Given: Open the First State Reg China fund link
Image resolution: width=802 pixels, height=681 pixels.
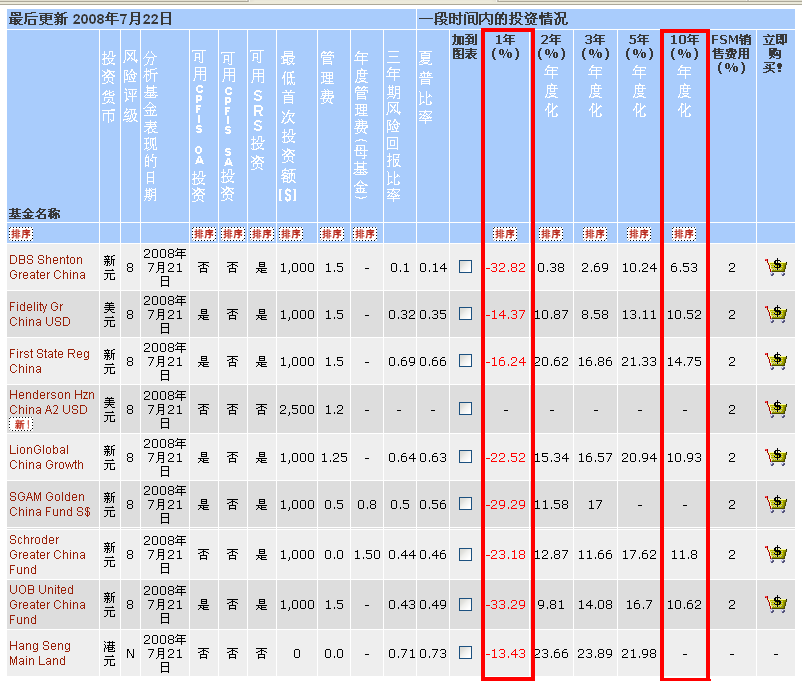Looking at the screenshot, I should coord(49,361).
